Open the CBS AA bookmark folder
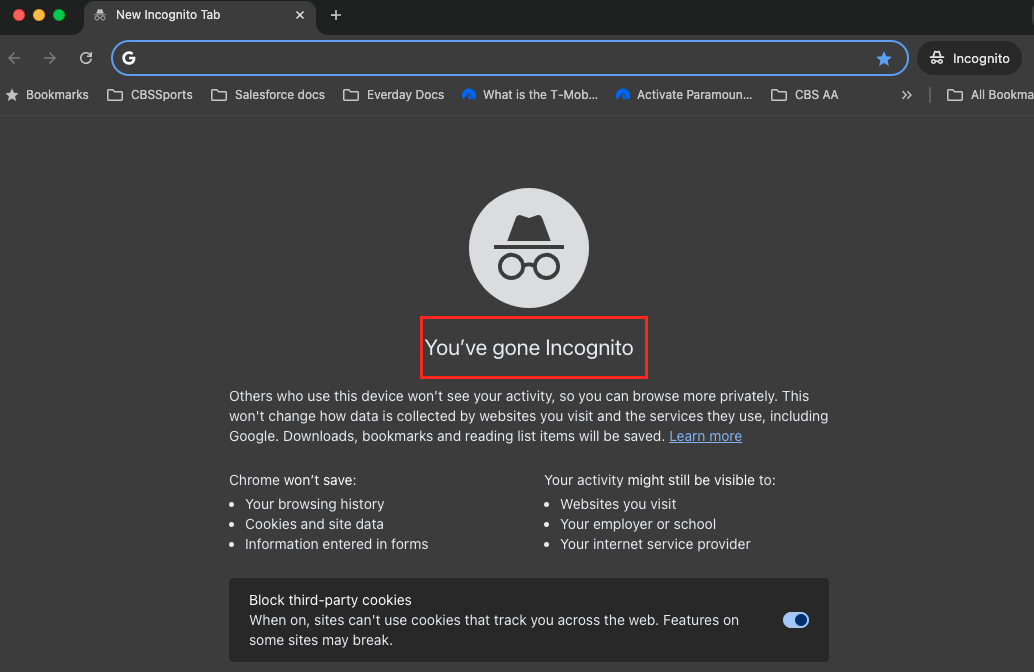This screenshot has width=1034, height=672. (x=805, y=95)
